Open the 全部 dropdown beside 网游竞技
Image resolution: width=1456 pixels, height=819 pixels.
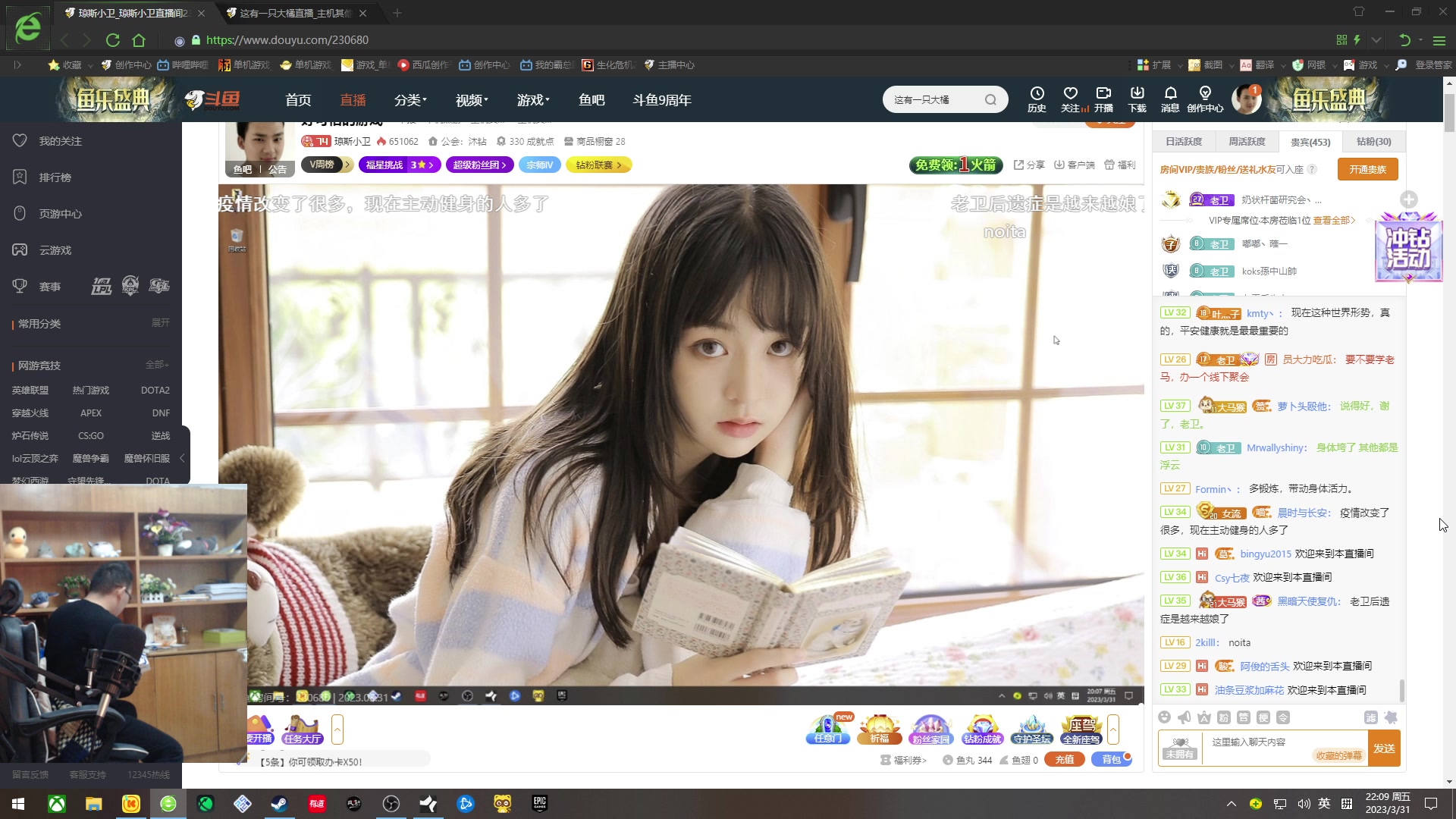coord(157,366)
